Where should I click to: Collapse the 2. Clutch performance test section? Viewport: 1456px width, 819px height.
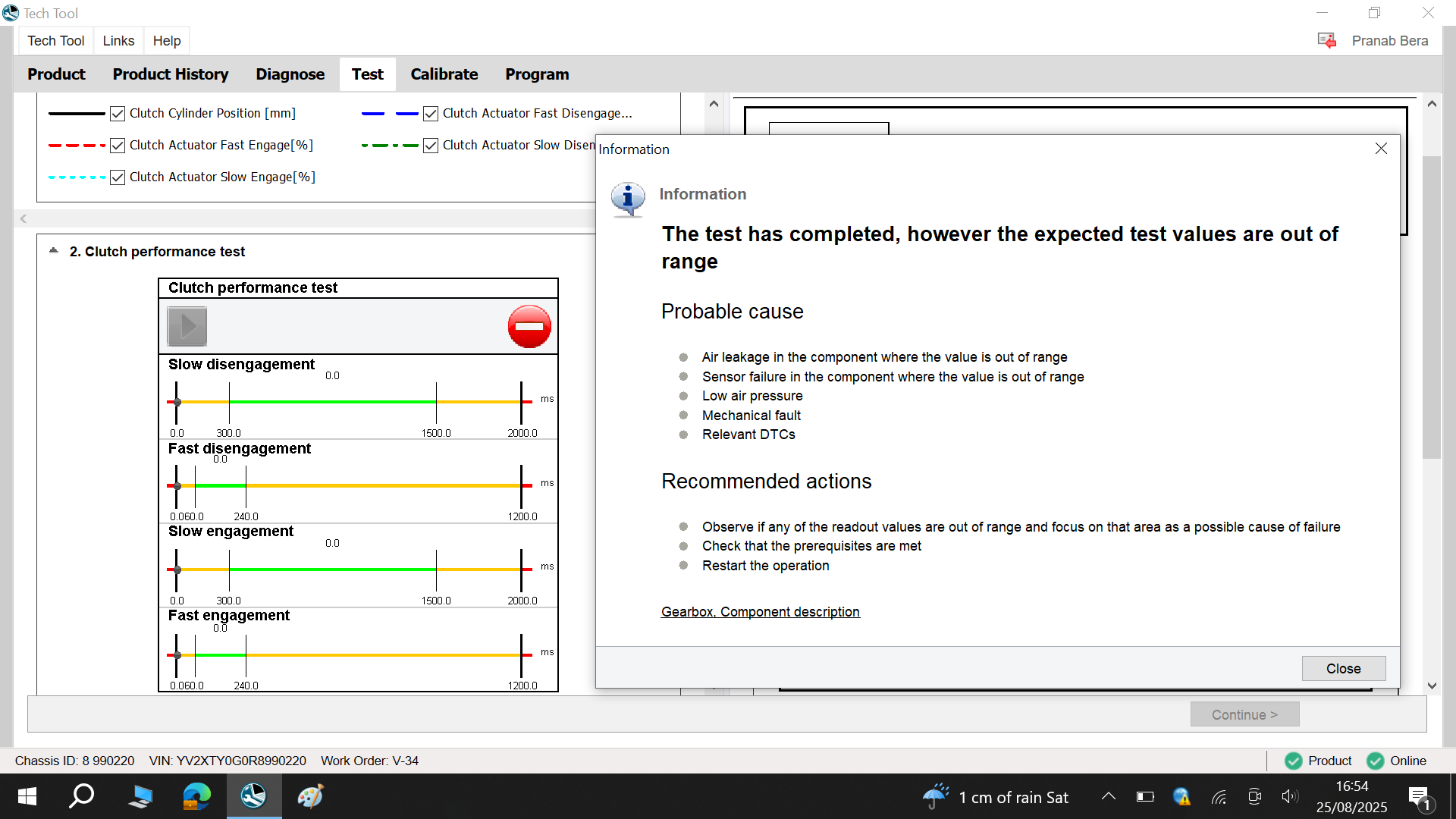pyautogui.click(x=54, y=251)
